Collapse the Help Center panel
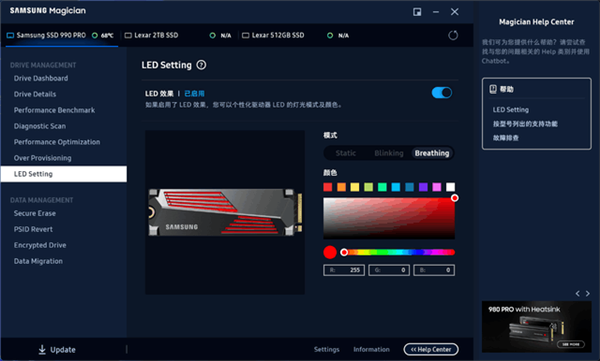 click(431, 349)
